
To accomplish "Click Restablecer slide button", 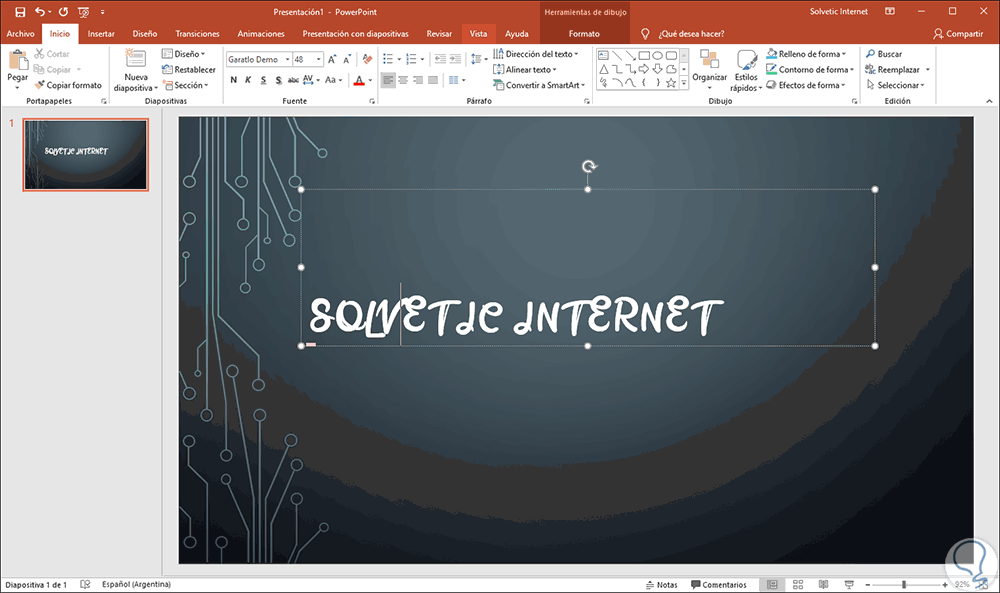I will (x=189, y=70).
